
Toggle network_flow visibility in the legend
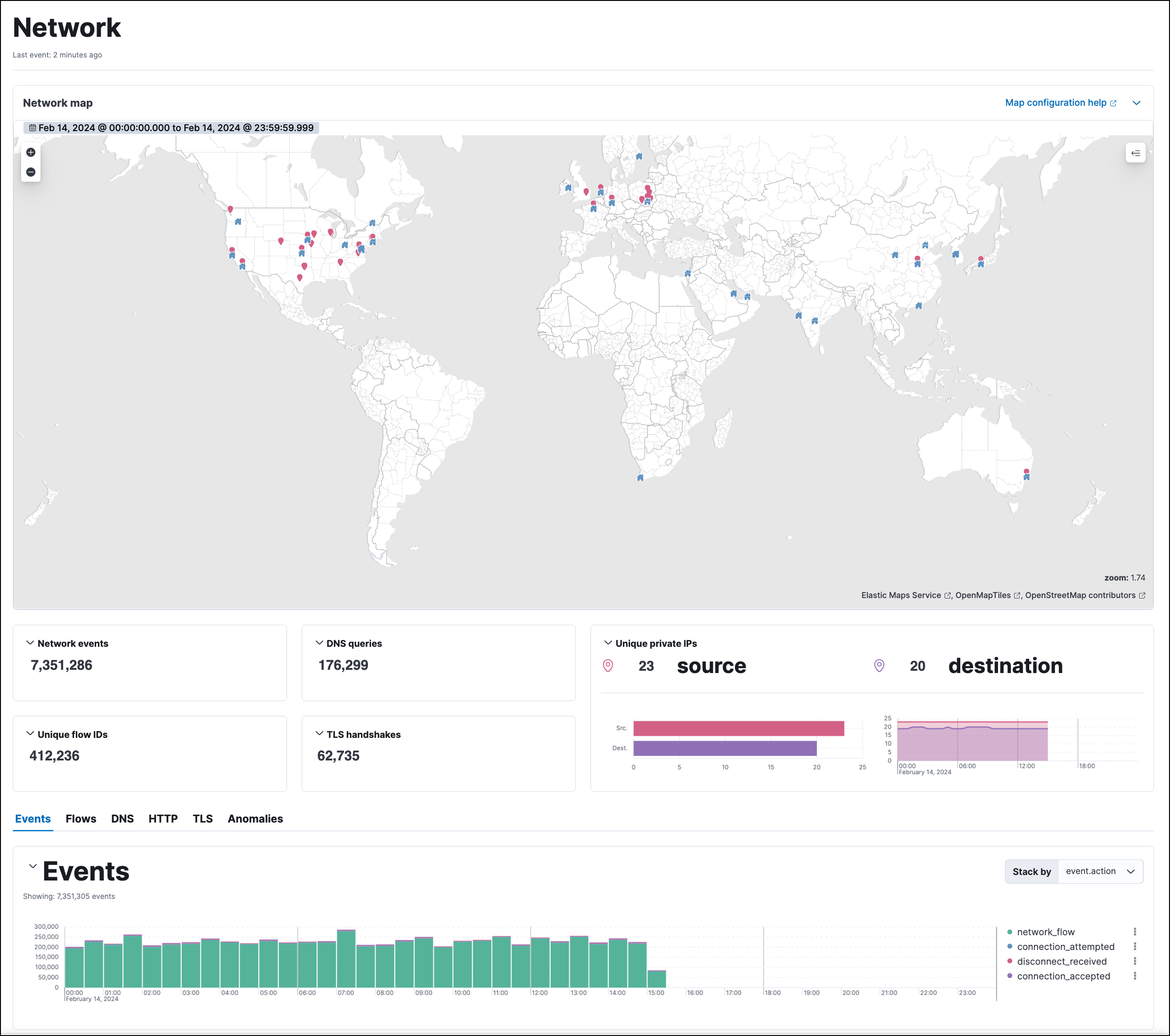(1045, 932)
